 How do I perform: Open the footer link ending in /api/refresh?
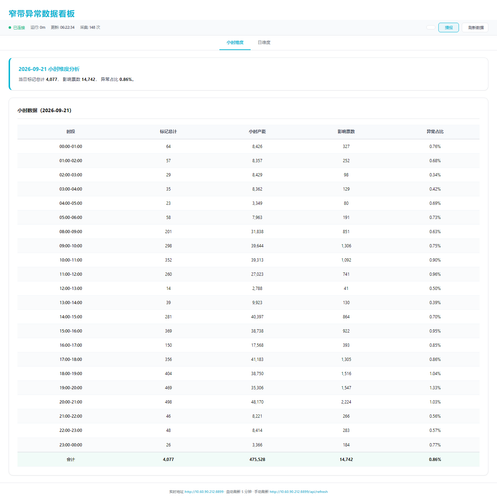(x=299, y=492)
